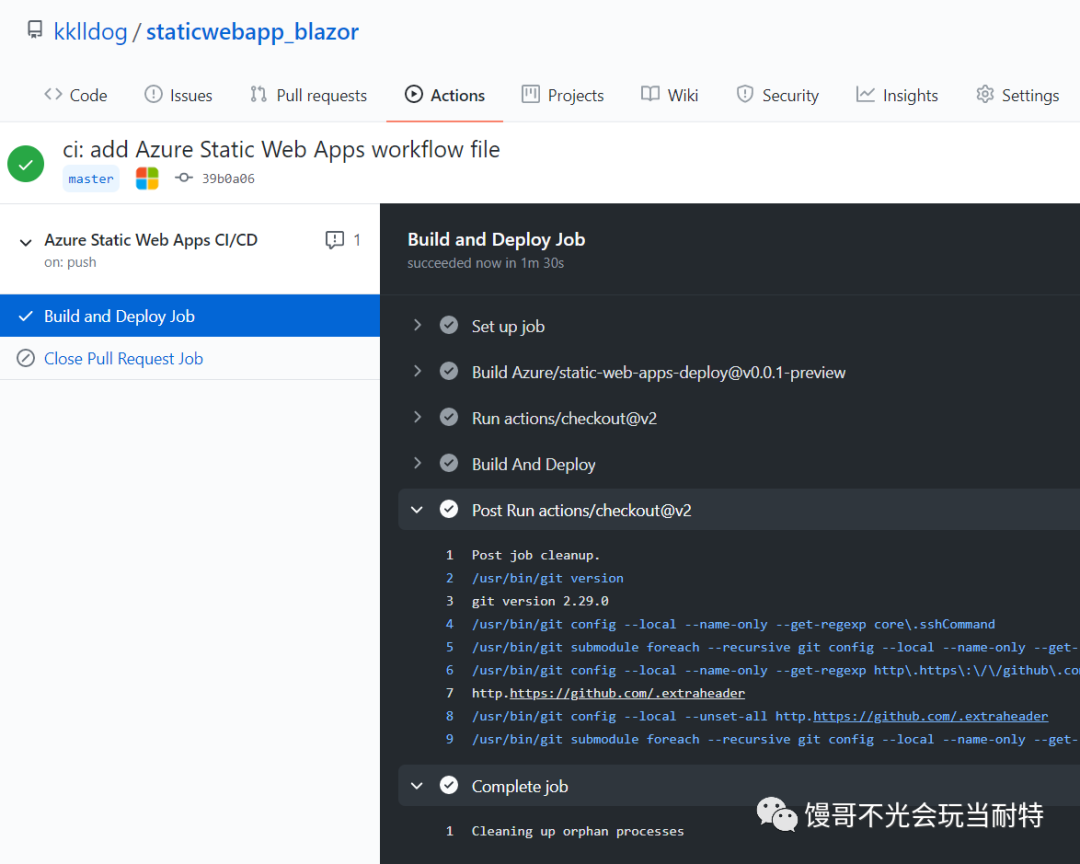Screen dimensions: 1080x864
Task: Click the green success check icon
Action: pyautogui.click(x=25, y=164)
